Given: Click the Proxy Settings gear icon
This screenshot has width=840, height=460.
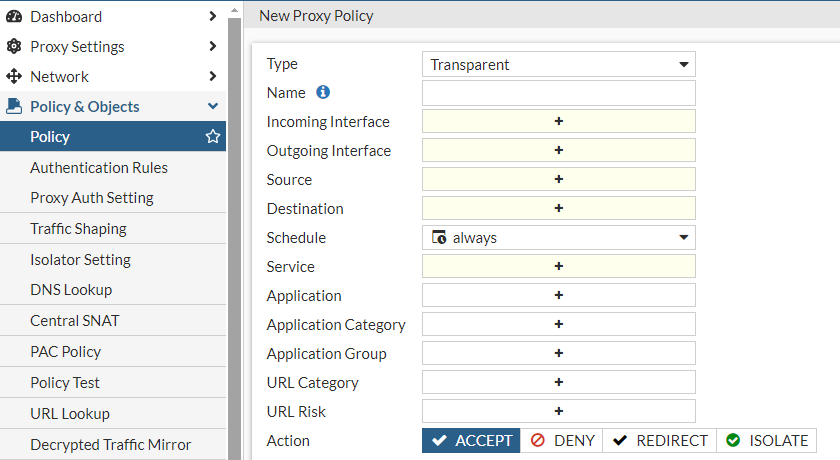Looking at the screenshot, I should [14, 47].
